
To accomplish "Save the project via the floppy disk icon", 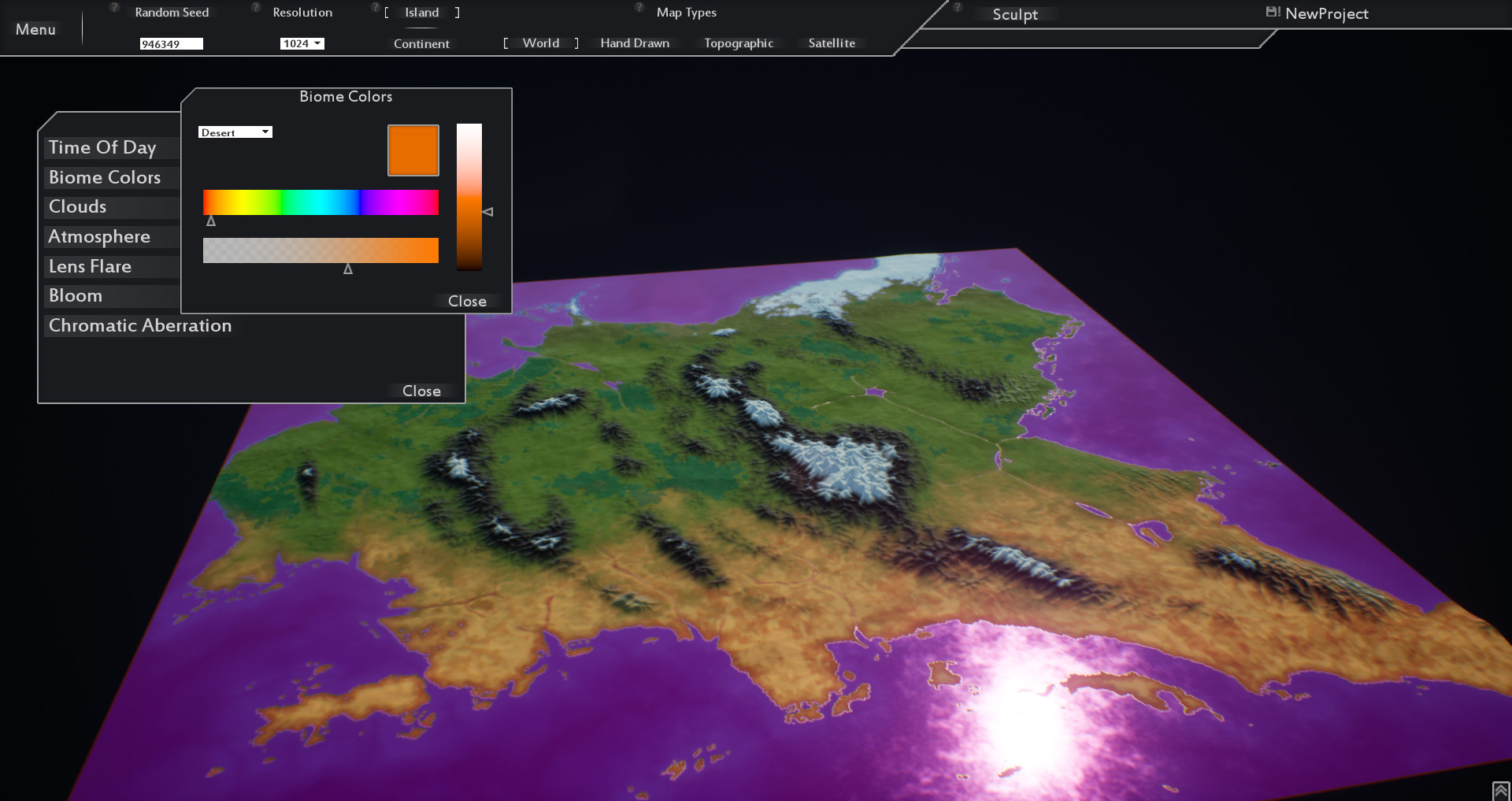I will (x=1271, y=12).
